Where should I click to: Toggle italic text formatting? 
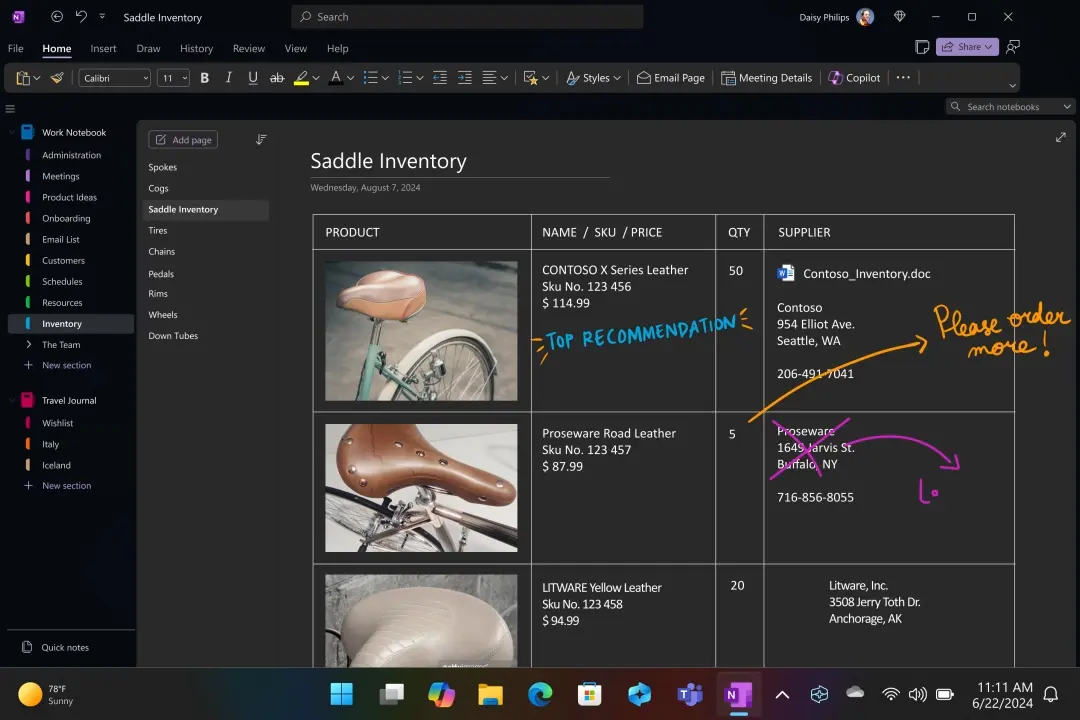click(229, 78)
